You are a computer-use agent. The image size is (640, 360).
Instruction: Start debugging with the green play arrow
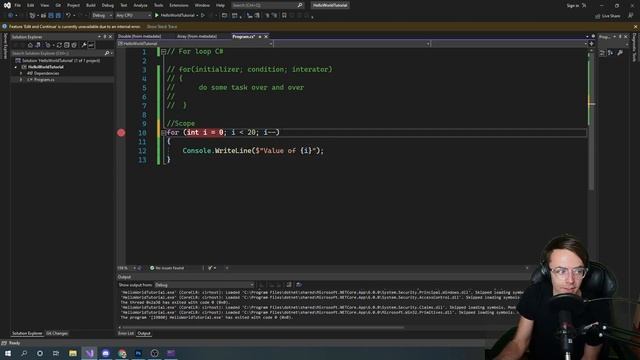coord(156,16)
